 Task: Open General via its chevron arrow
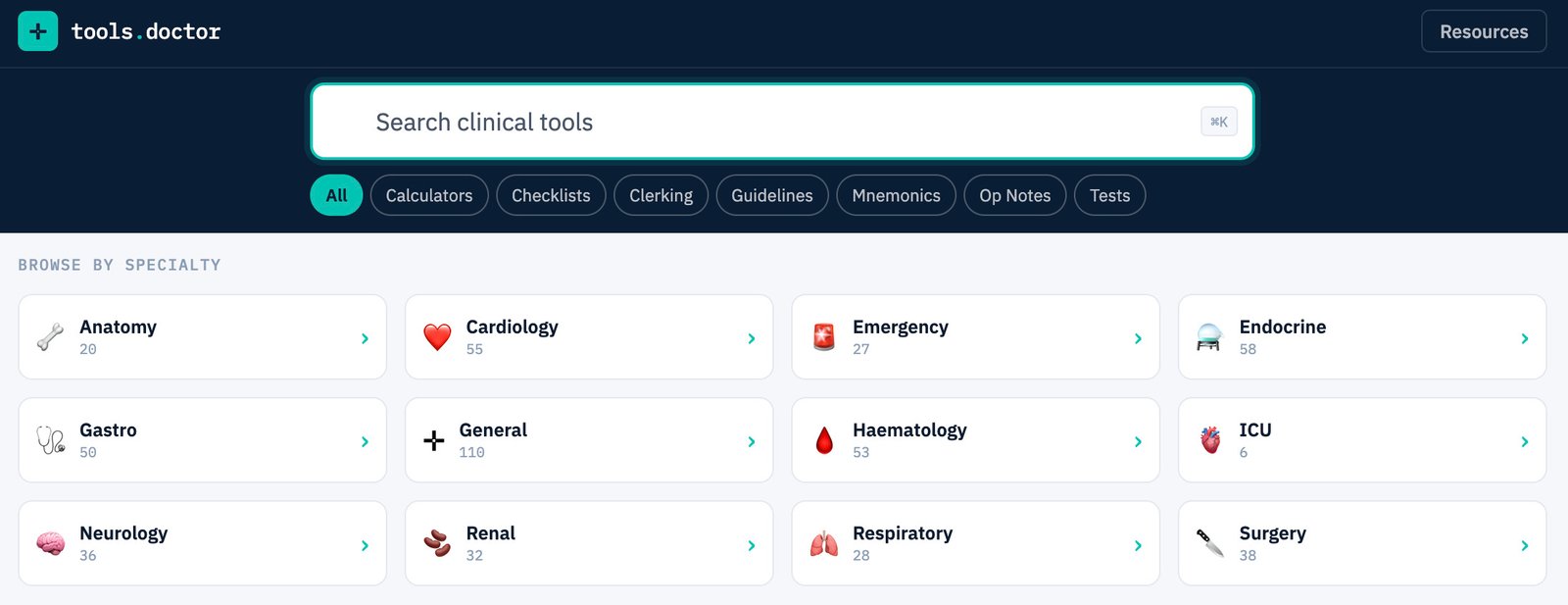(x=752, y=441)
